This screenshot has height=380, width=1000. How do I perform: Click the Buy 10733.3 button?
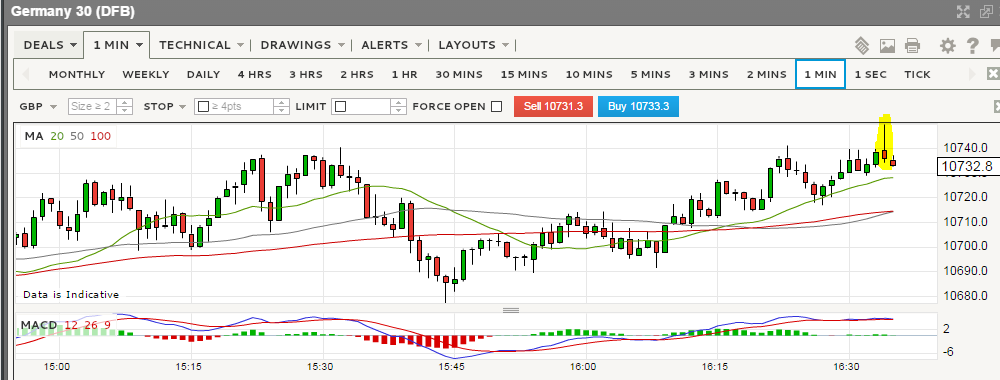pyautogui.click(x=638, y=106)
